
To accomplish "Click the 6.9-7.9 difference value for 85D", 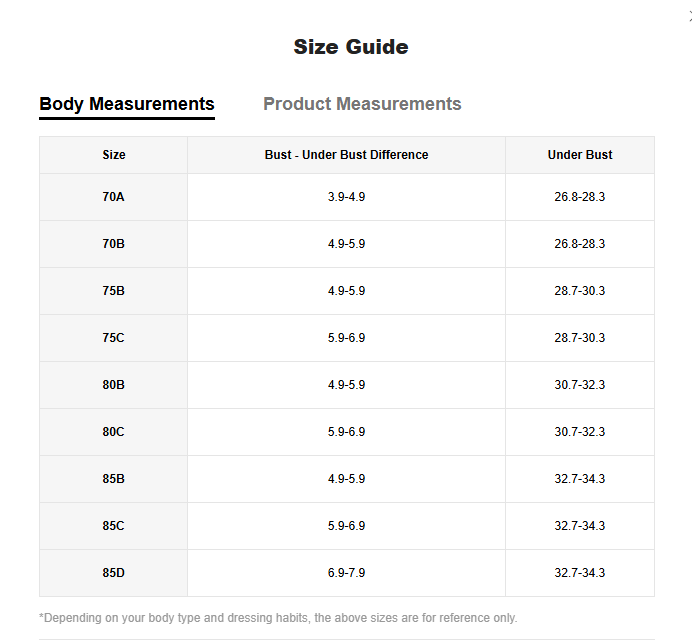I will (346, 573).
